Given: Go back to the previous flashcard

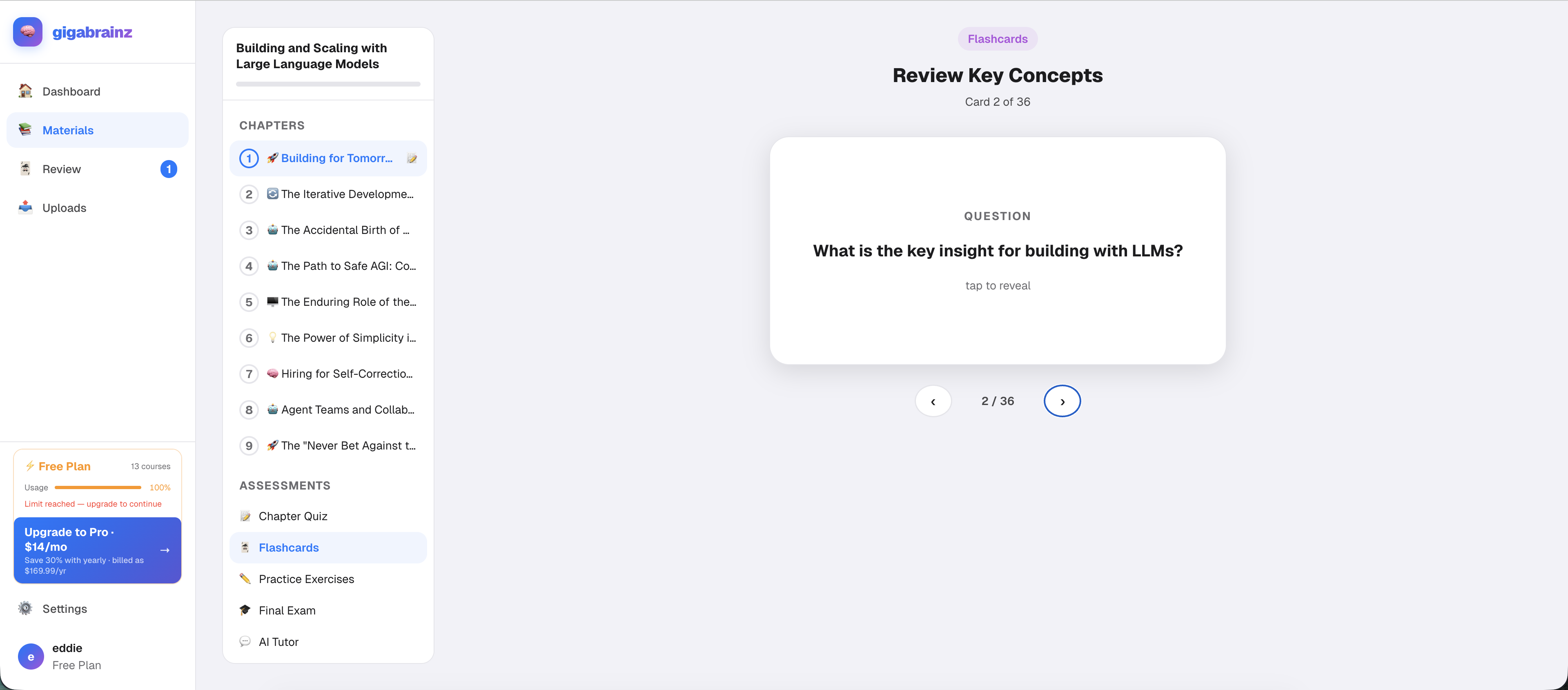Looking at the screenshot, I should pyautogui.click(x=933, y=401).
